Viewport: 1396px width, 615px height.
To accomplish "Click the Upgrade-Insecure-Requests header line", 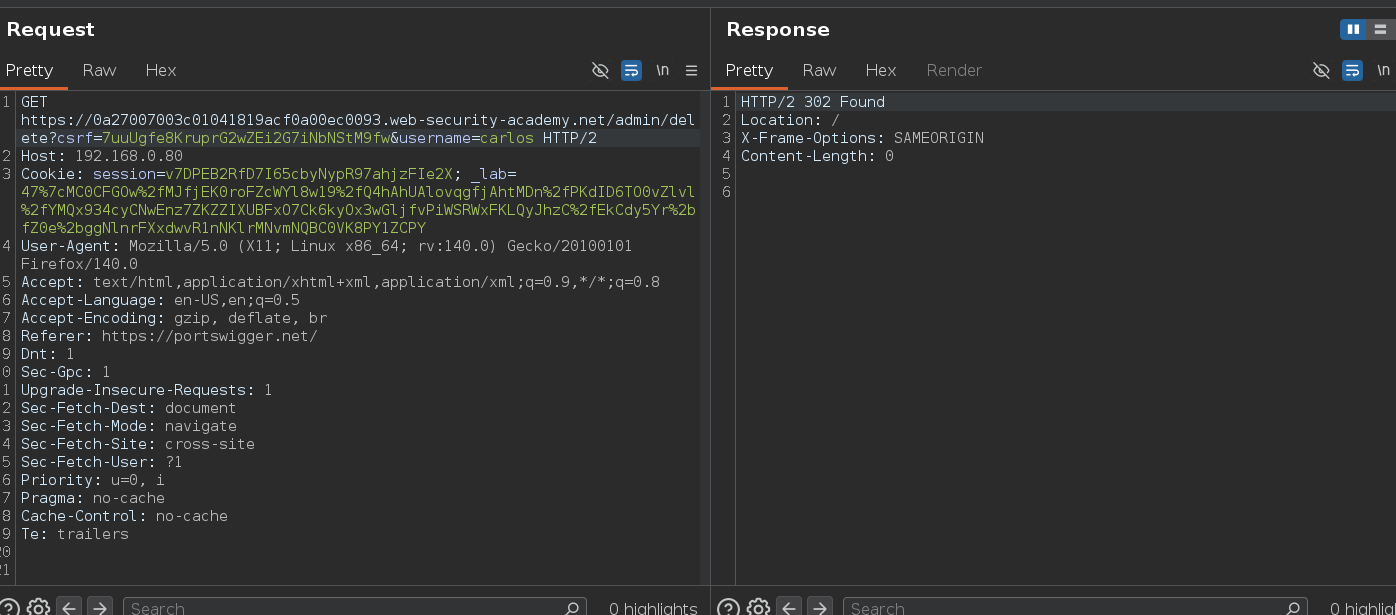I will (x=146, y=390).
